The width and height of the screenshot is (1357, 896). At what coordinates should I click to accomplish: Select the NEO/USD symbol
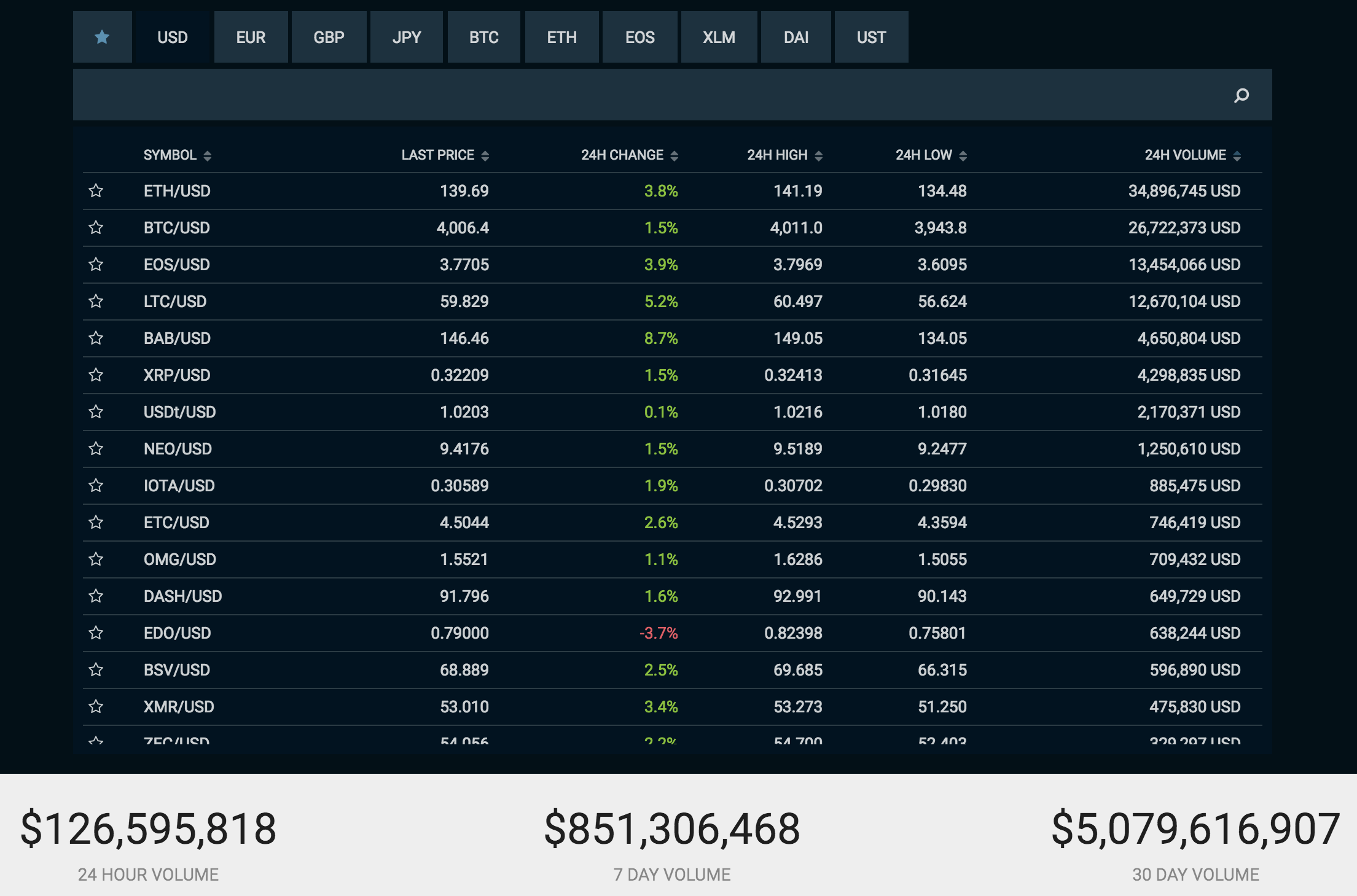(178, 449)
